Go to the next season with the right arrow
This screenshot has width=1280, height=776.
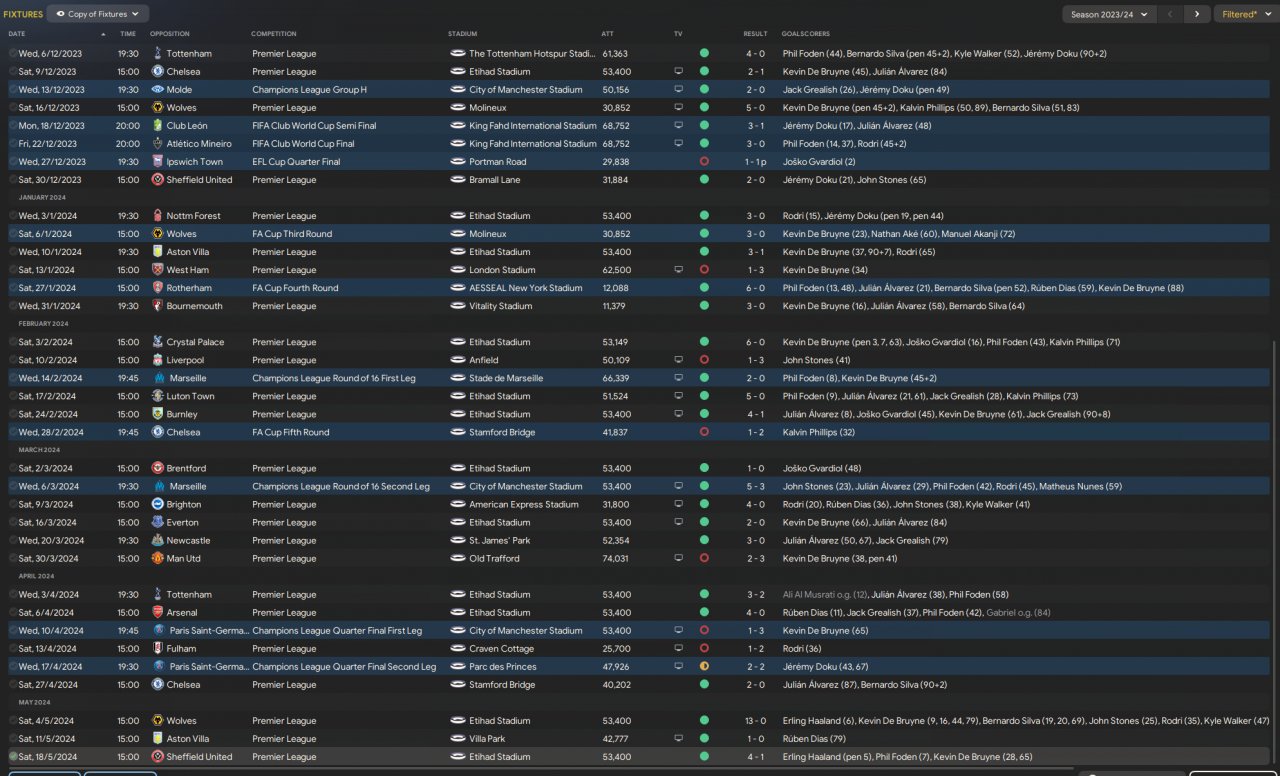coord(1196,14)
